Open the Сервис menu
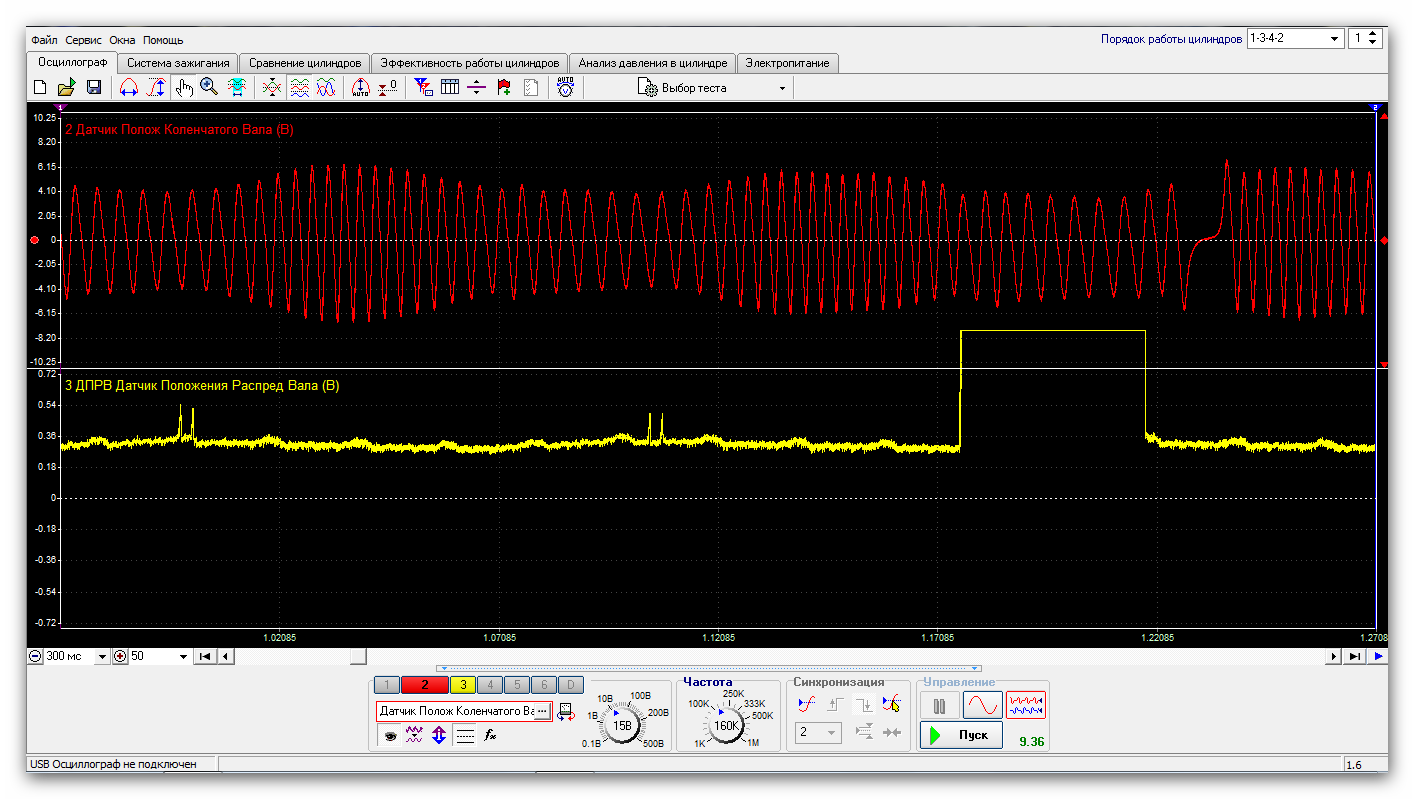 84,40
